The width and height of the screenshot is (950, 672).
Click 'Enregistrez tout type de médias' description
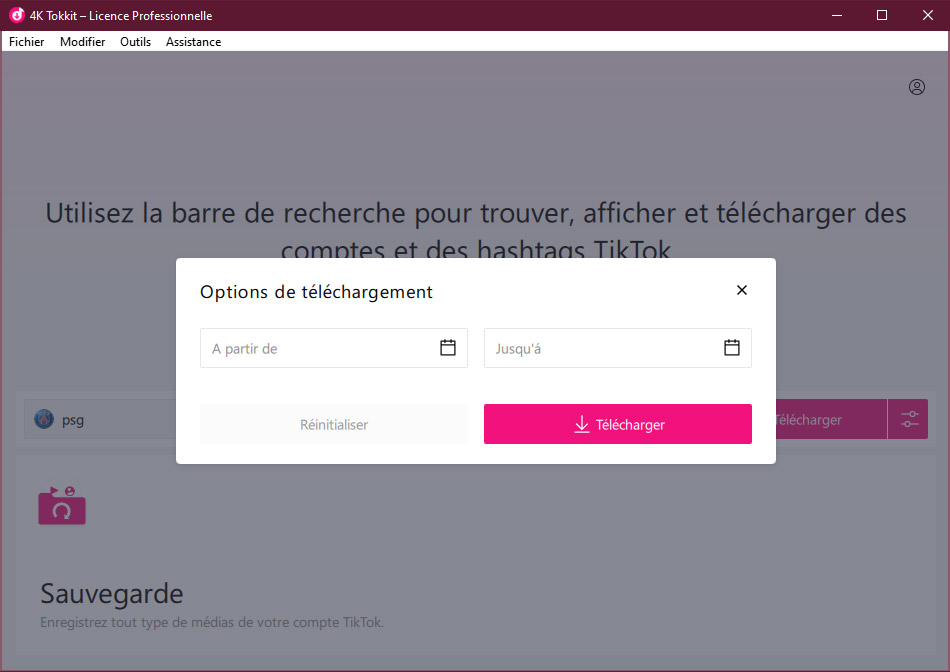(212, 622)
